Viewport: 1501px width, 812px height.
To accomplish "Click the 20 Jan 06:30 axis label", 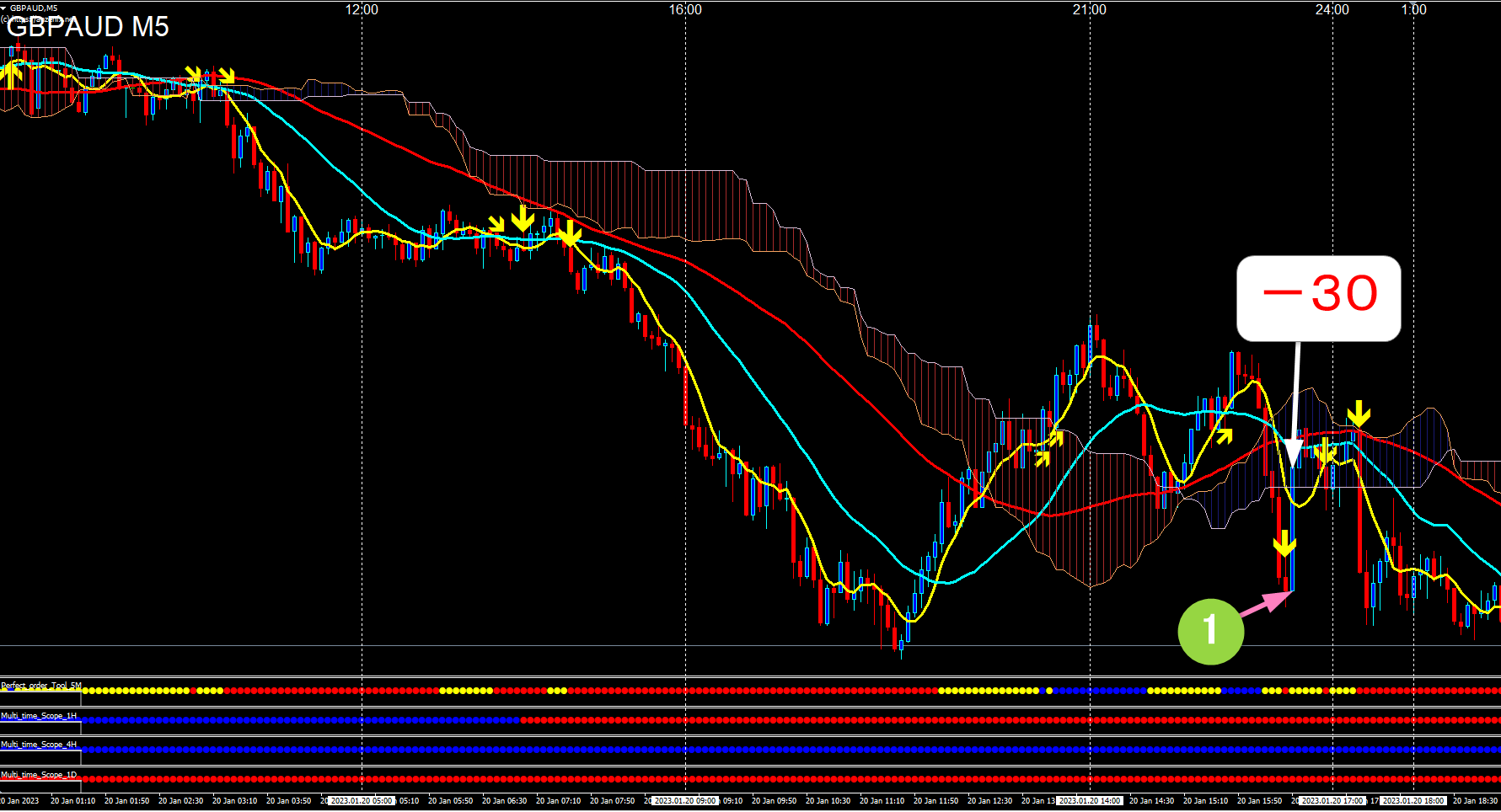I will [x=504, y=801].
